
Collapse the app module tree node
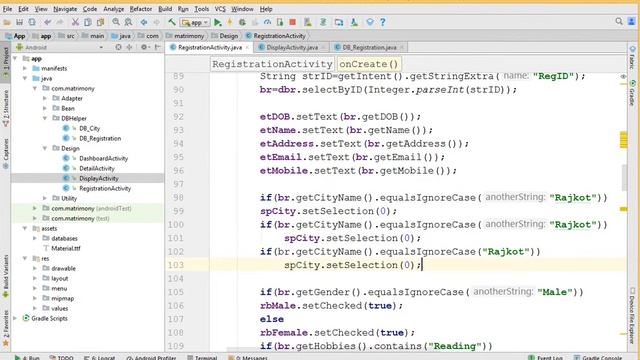[x=16, y=58]
